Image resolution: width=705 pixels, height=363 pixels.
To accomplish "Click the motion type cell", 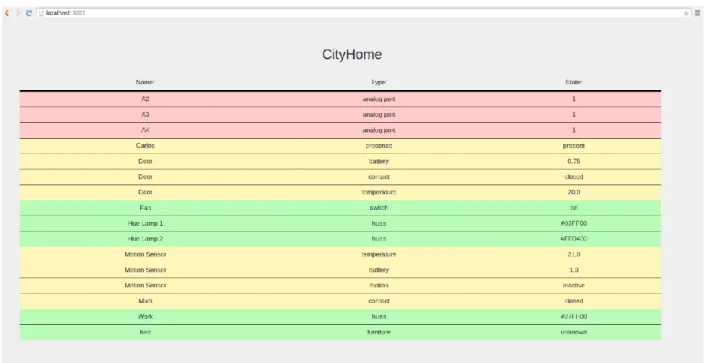I will (379, 286).
